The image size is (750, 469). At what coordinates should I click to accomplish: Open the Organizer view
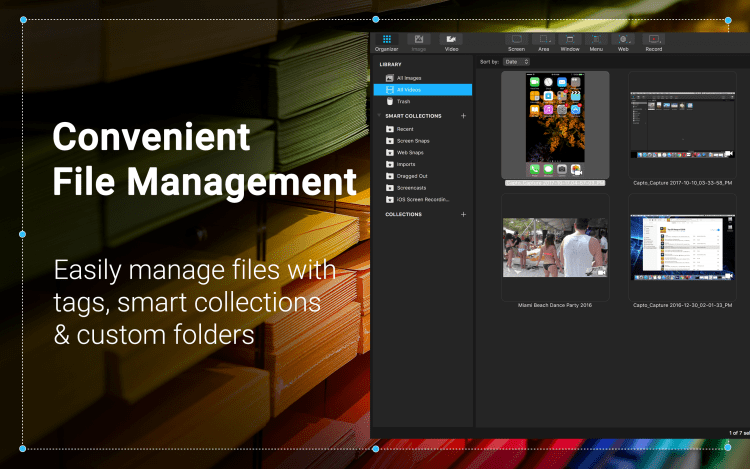click(386, 41)
